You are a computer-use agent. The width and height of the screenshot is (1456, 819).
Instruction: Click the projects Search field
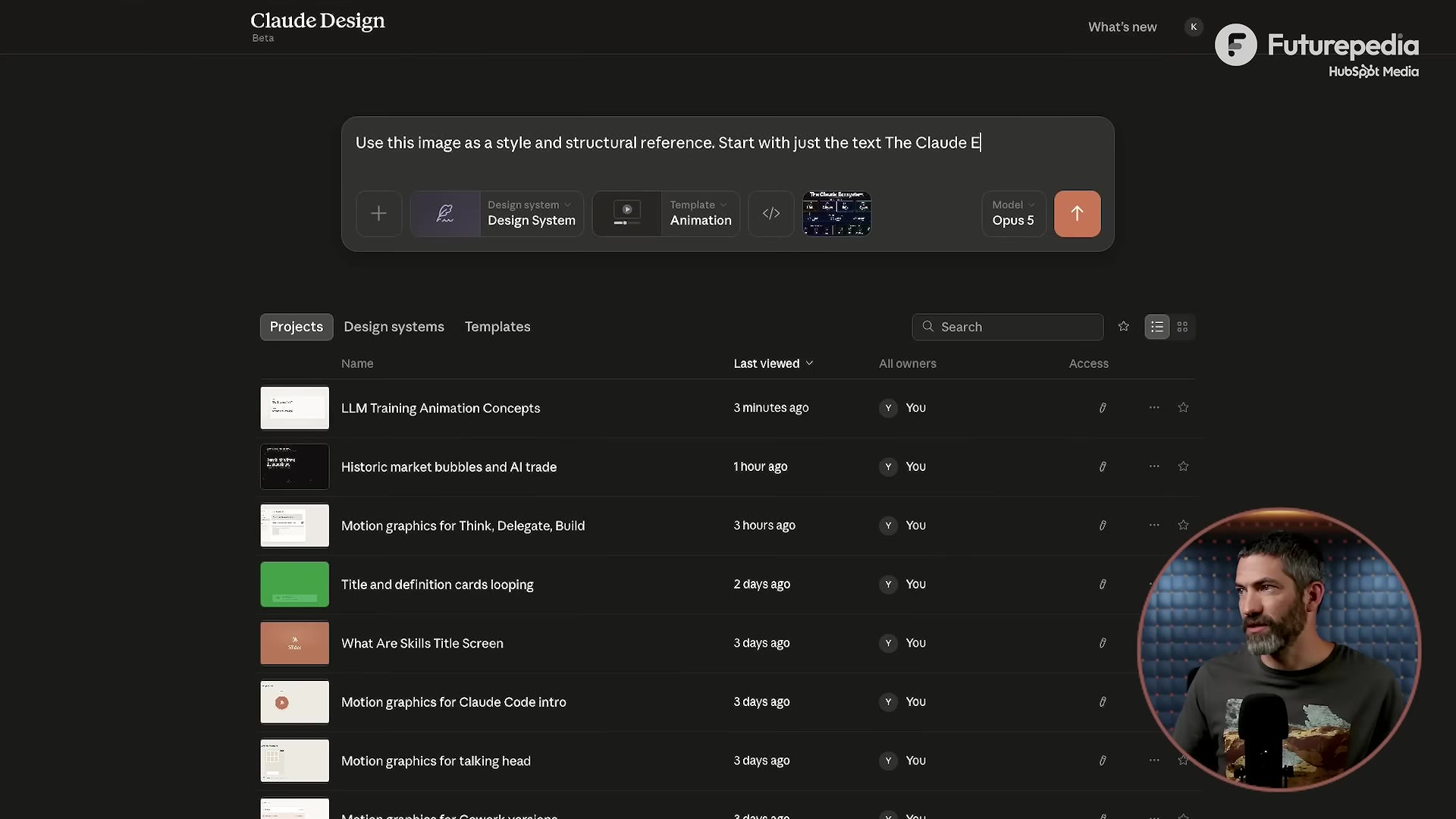click(1007, 327)
